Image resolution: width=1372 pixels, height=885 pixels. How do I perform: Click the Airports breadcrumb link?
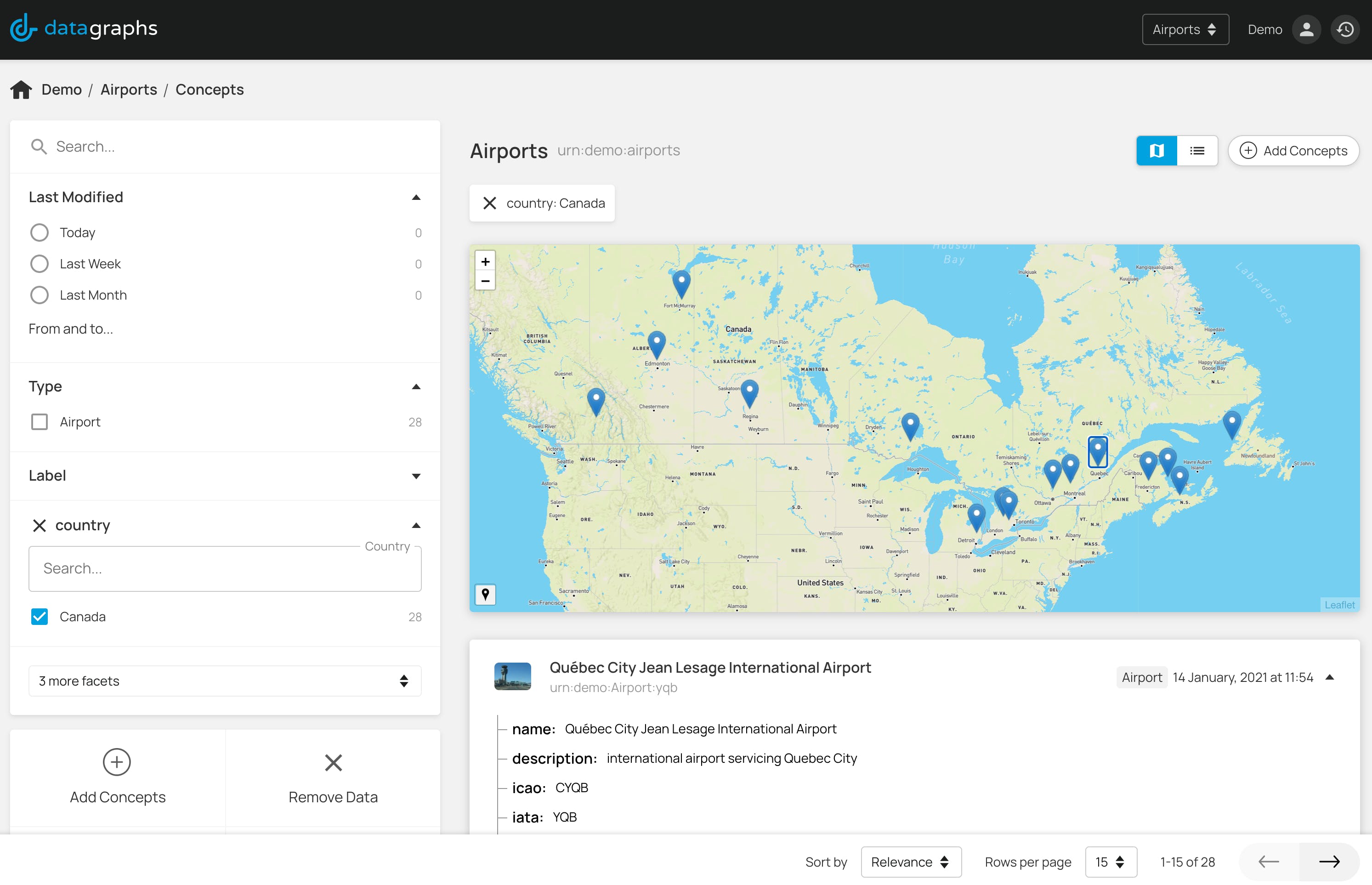[x=129, y=90]
